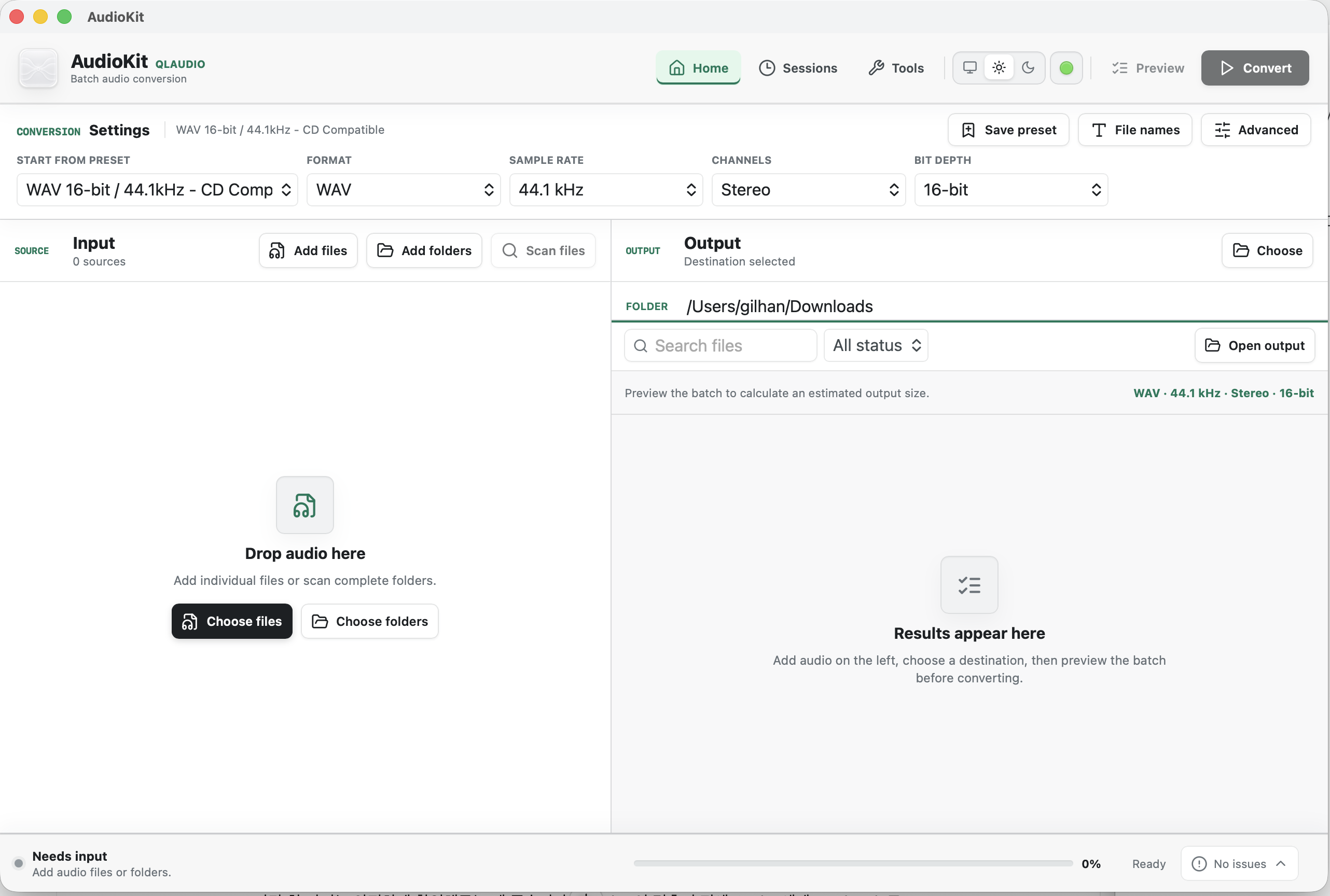Open the Sessions tab
This screenshot has height=896, width=1330.
click(x=798, y=68)
